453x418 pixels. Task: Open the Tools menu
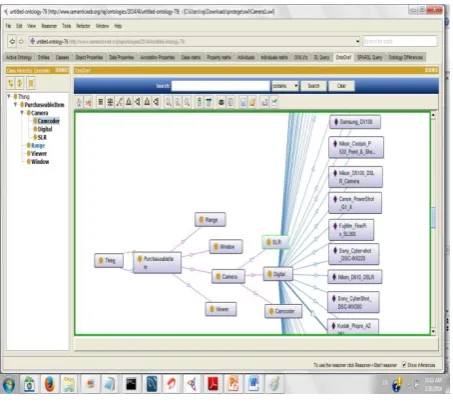(67, 26)
